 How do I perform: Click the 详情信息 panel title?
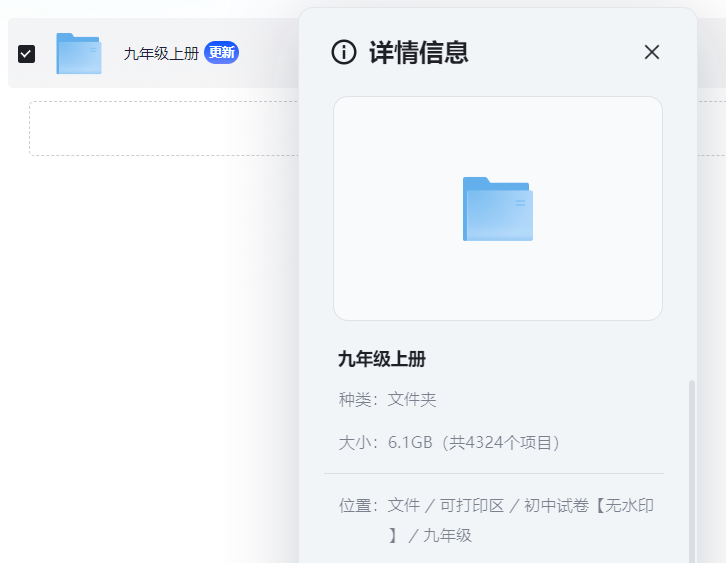point(419,53)
